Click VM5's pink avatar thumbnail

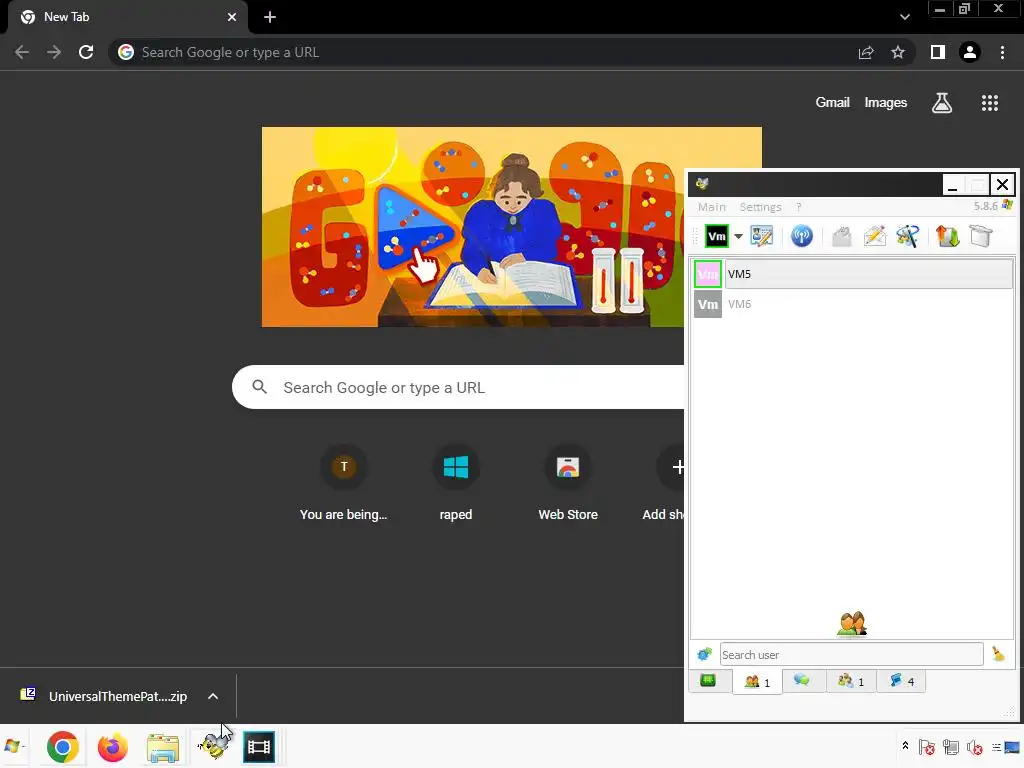pyautogui.click(x=707, y=274)
